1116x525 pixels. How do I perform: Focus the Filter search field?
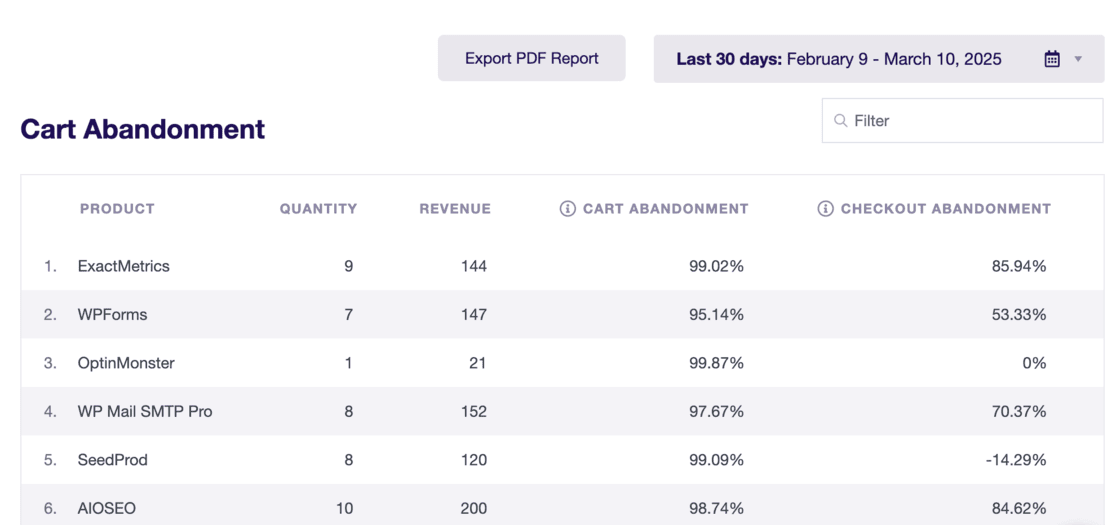(962, 120)
